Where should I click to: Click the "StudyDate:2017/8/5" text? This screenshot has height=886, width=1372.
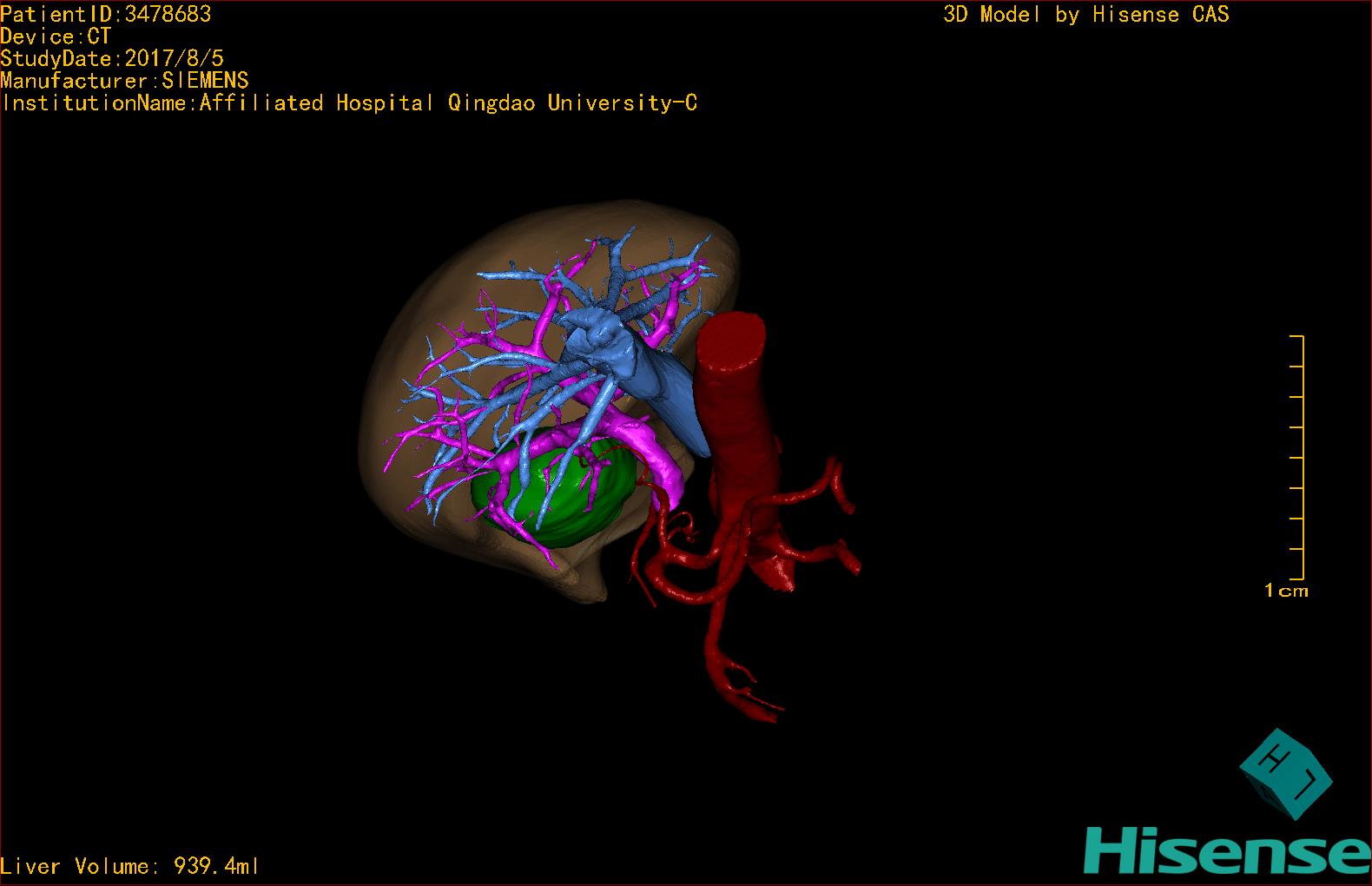pos(112,58)
